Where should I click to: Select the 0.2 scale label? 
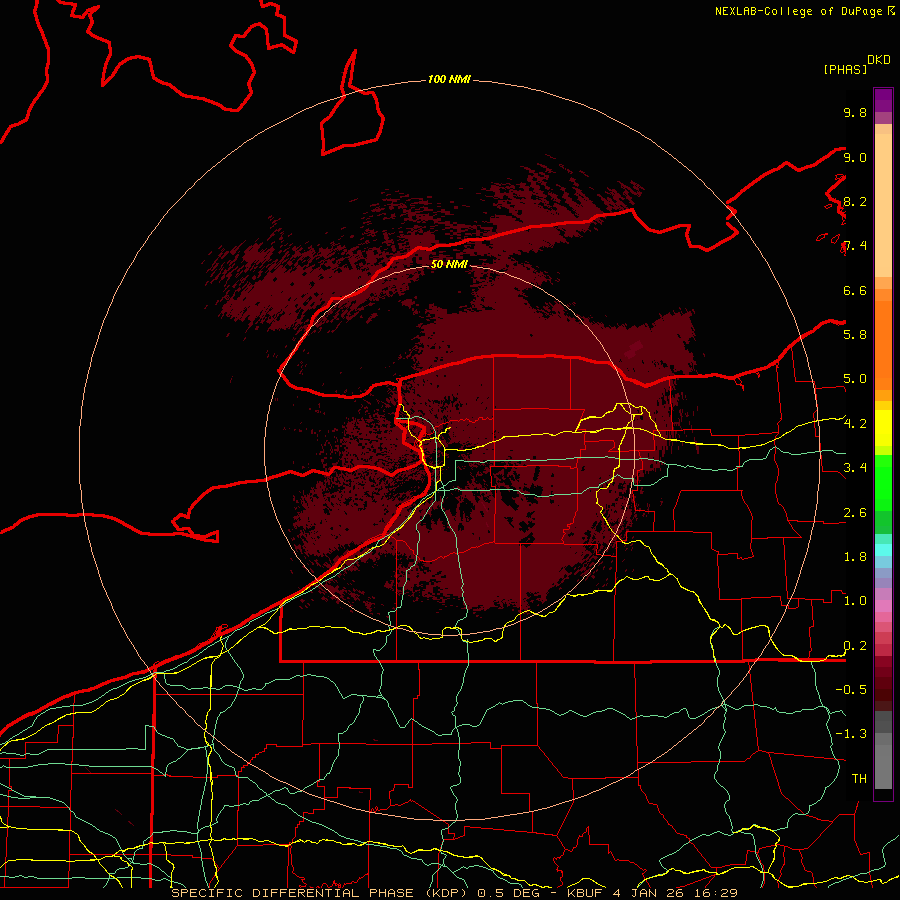(x=855, y=646)
